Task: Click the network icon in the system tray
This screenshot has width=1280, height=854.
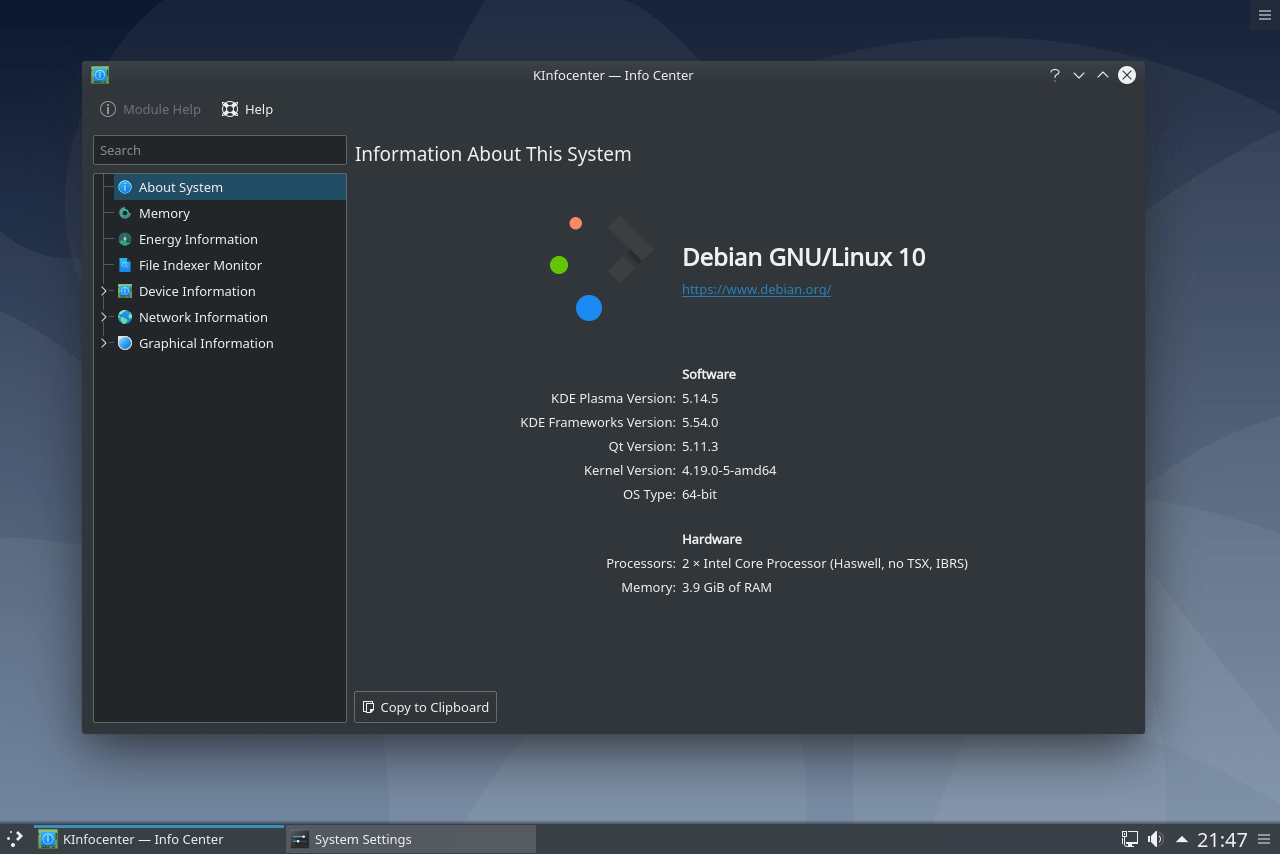Action: (1129, 839)
